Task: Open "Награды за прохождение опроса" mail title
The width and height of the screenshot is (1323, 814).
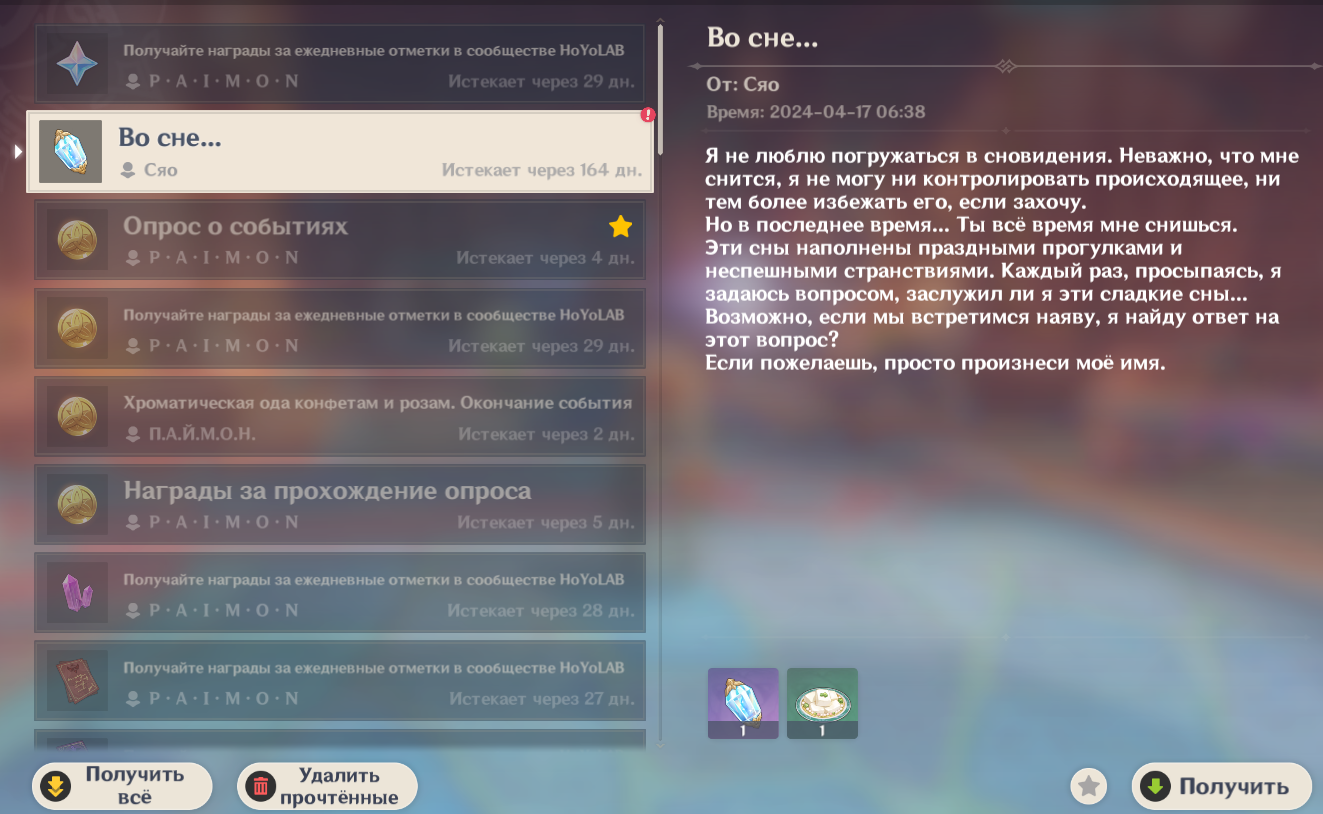Action: 328,491
